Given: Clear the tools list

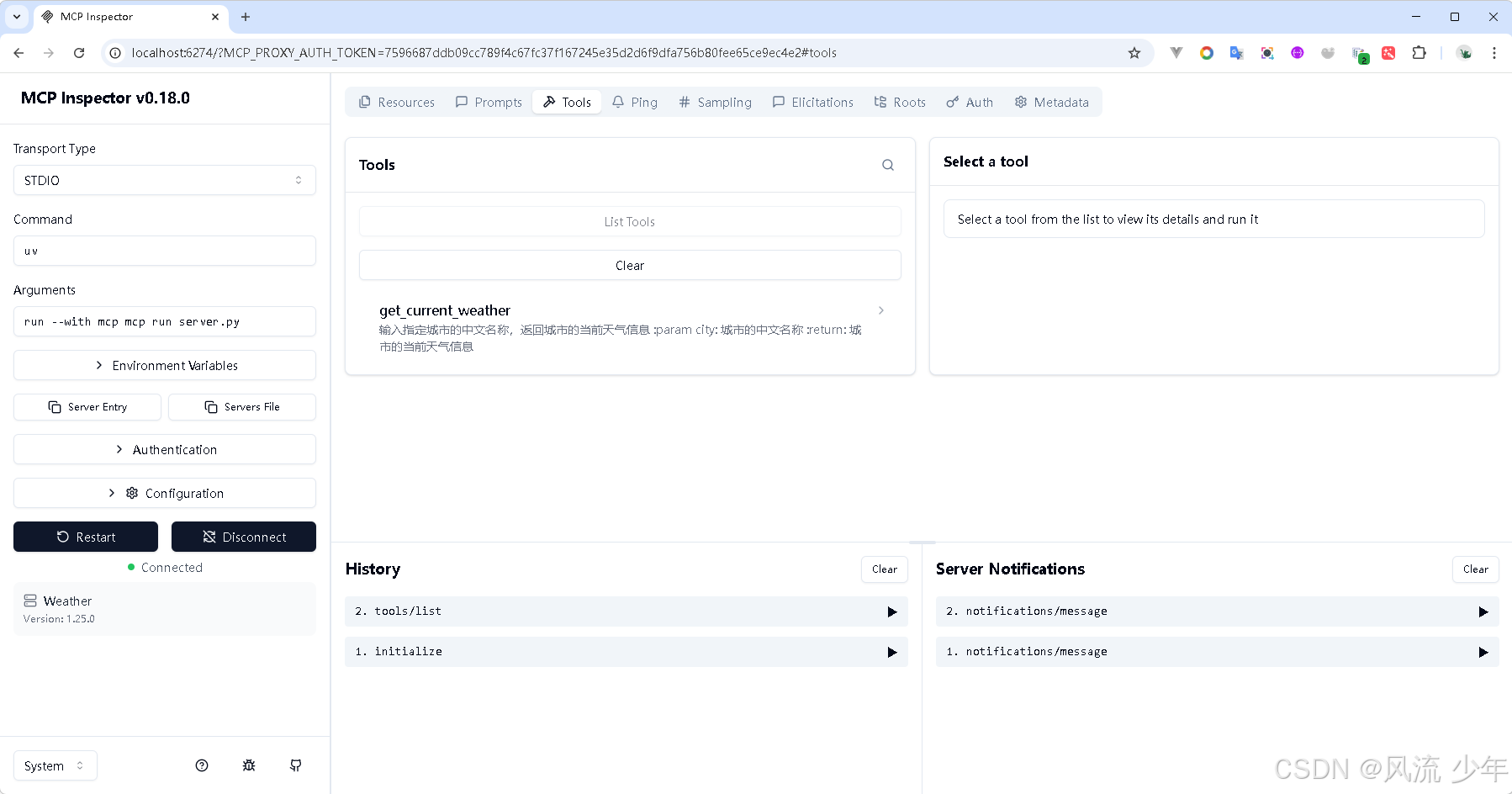Looking at the screenshot, I should (630, 266).
